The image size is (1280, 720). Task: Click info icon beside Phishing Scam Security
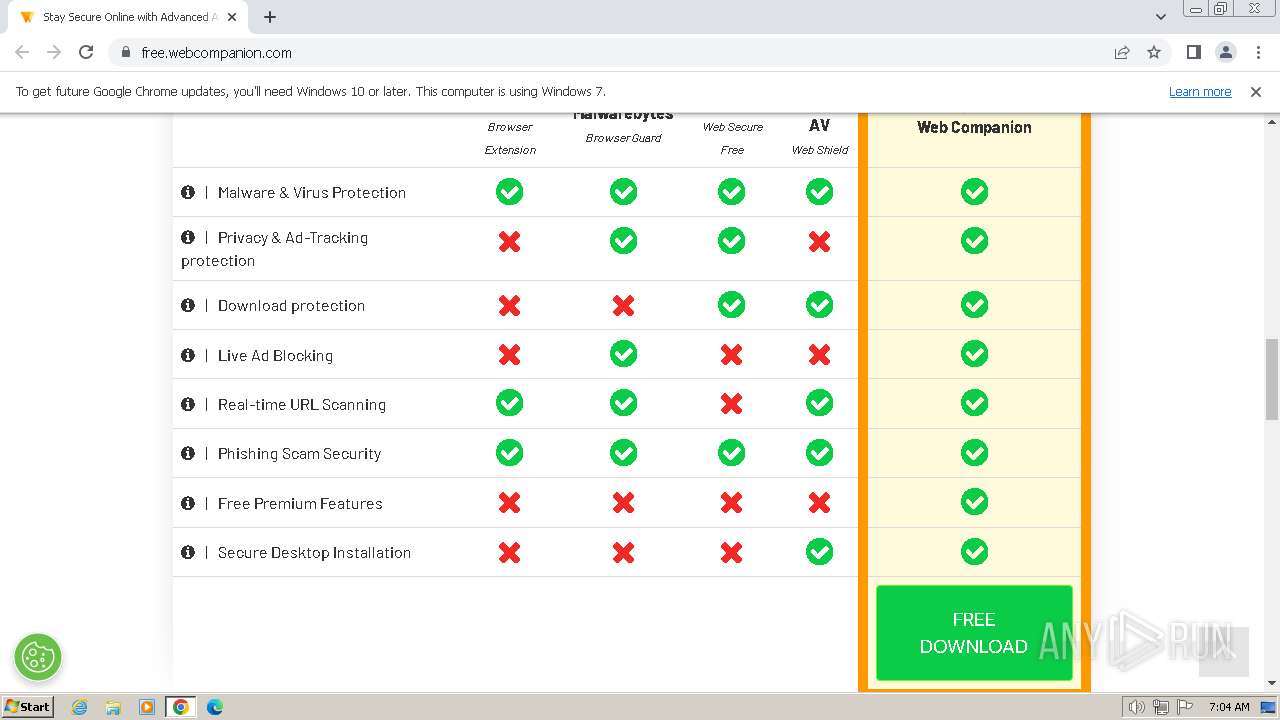click(188, 453)
